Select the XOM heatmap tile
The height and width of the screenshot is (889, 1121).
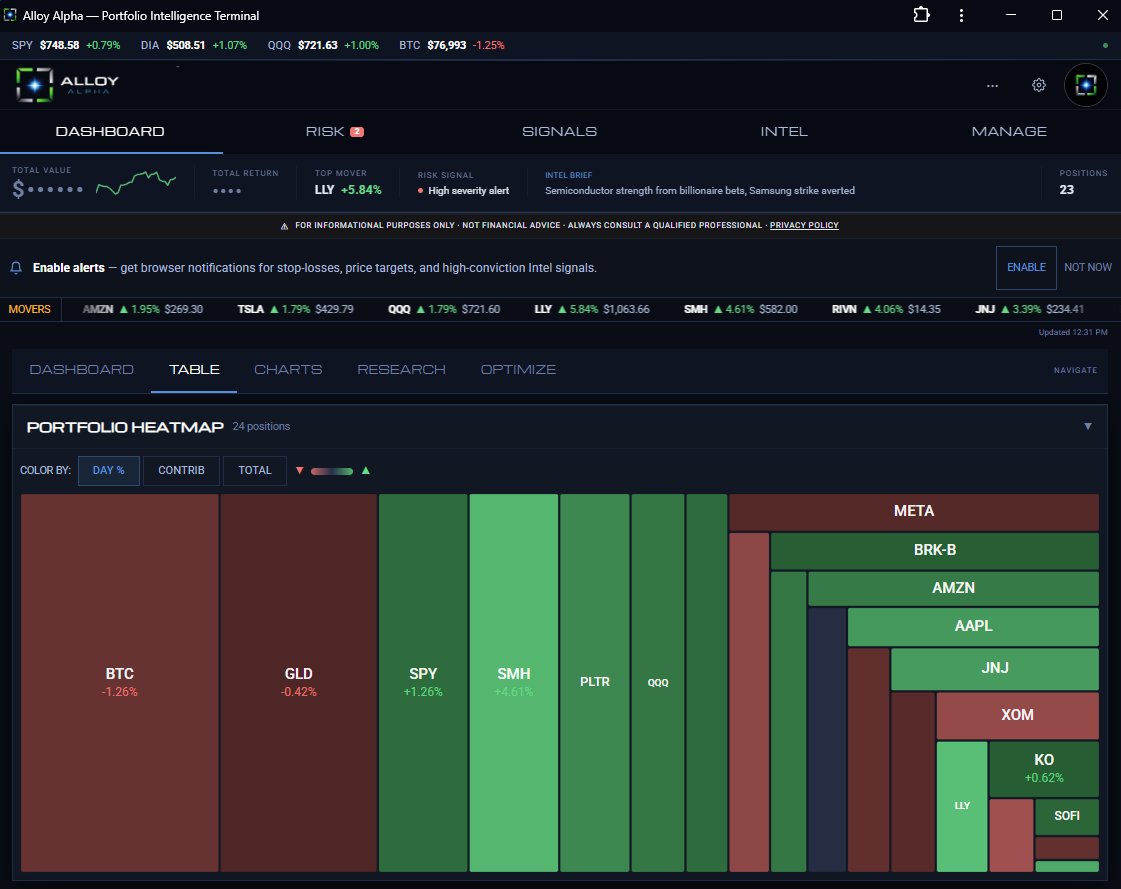click(x=1017, y=715)
